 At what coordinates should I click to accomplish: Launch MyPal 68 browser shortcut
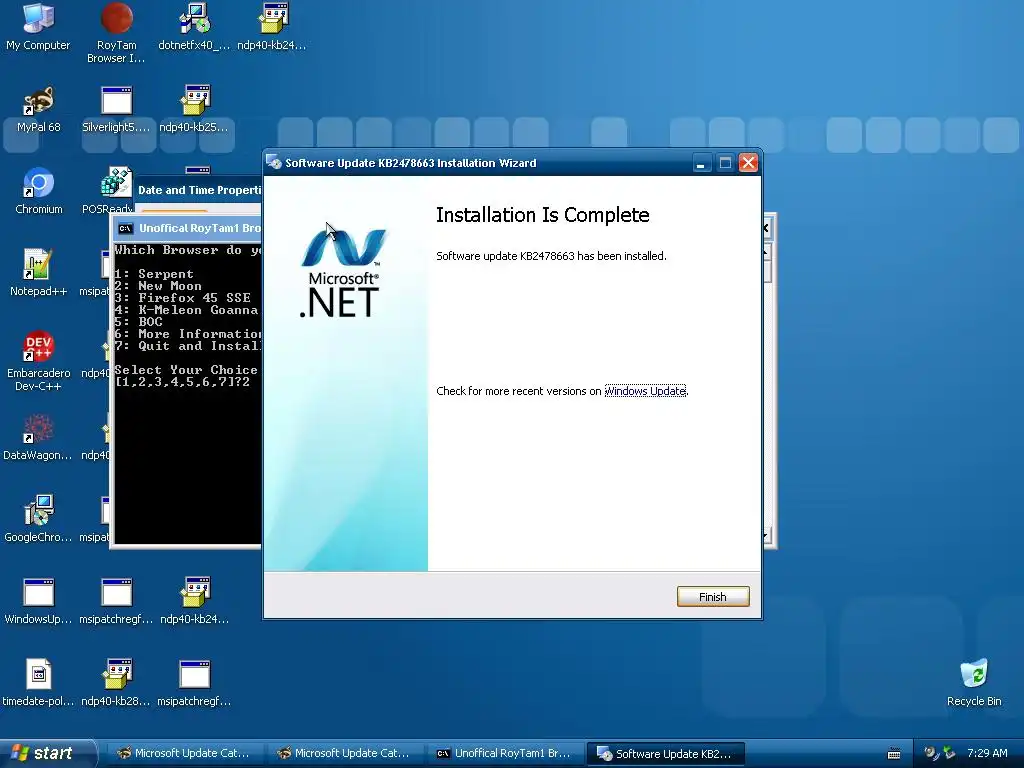point(38,108)
